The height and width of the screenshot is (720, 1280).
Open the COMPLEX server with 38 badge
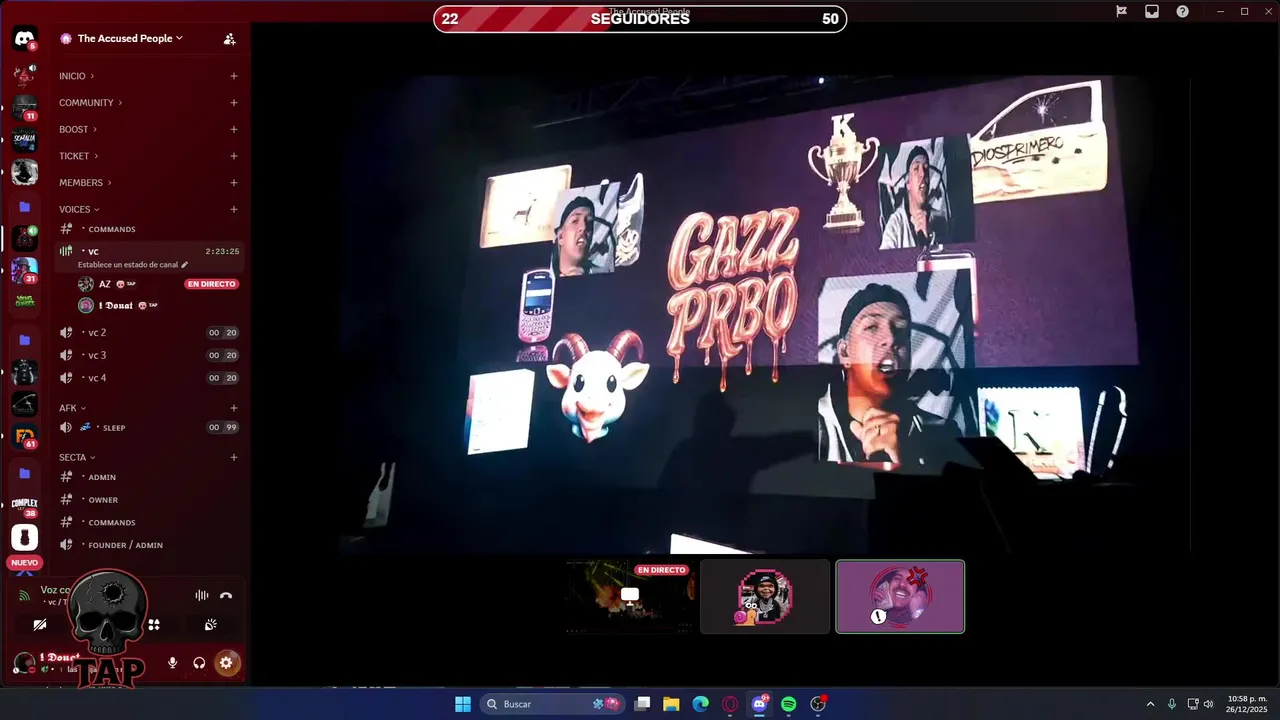(24, 505)
